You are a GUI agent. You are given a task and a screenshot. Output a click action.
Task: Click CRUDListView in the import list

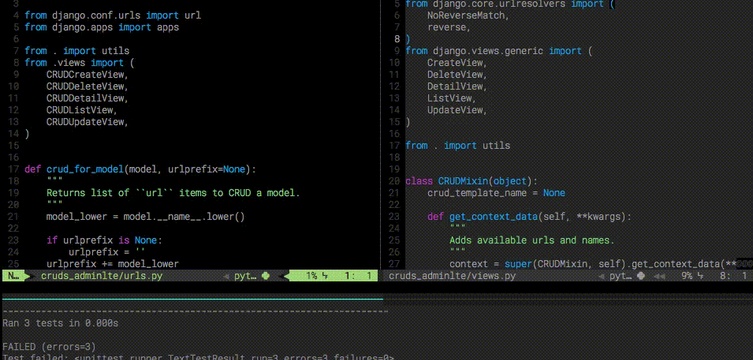(x=82, y=110)
